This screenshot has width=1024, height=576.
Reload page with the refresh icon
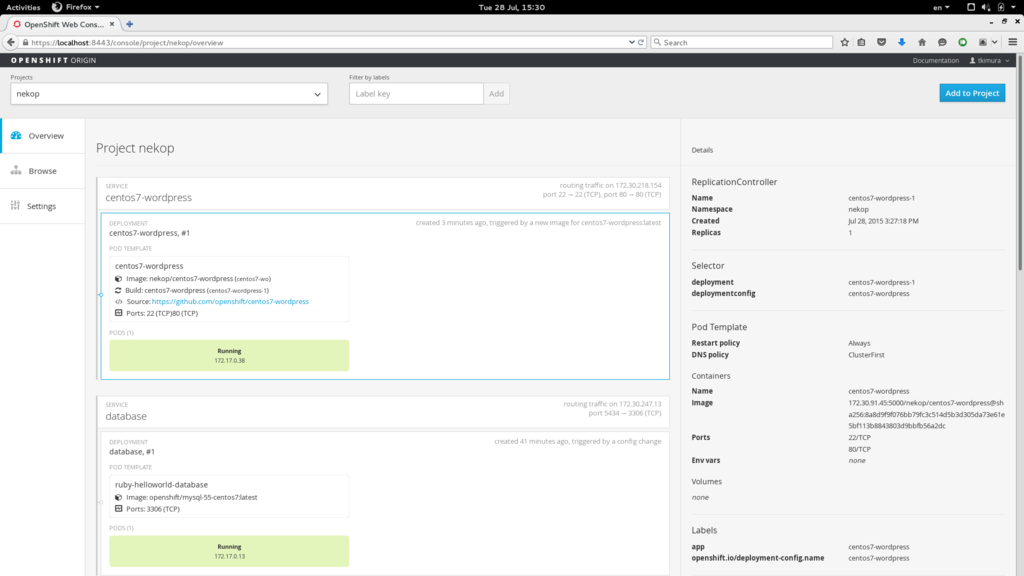(641, 42)
